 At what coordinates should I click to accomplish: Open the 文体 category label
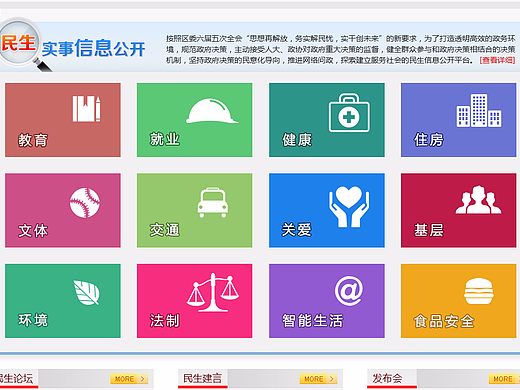(33, 231)
